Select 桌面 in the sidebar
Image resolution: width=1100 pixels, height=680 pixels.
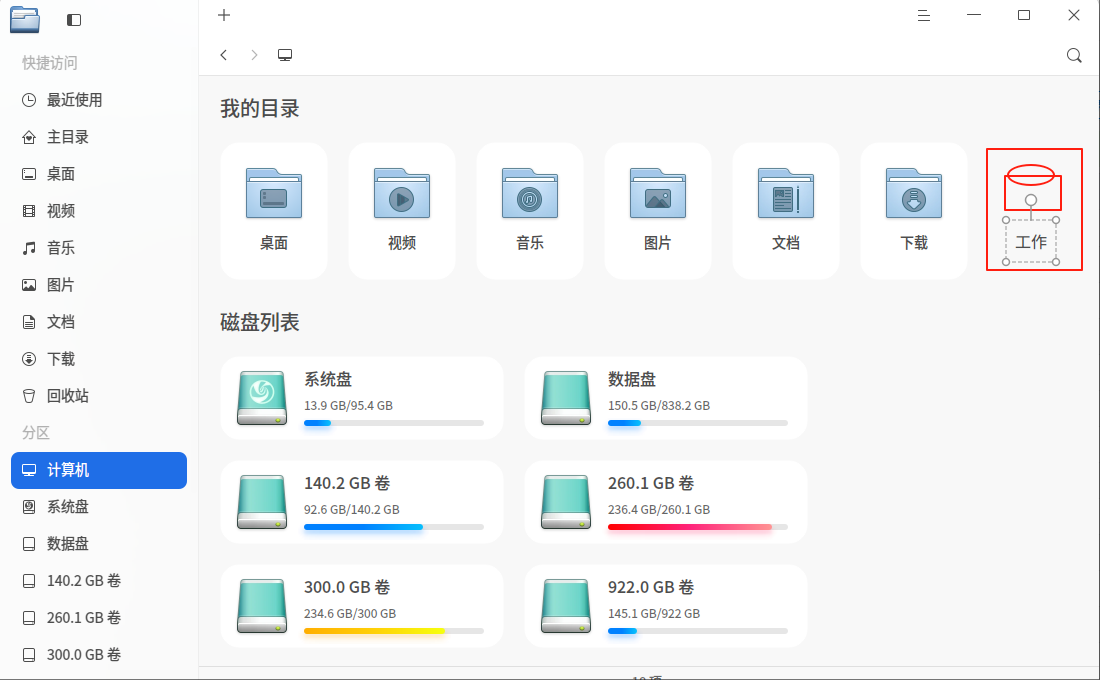click(x=99, y=174)
